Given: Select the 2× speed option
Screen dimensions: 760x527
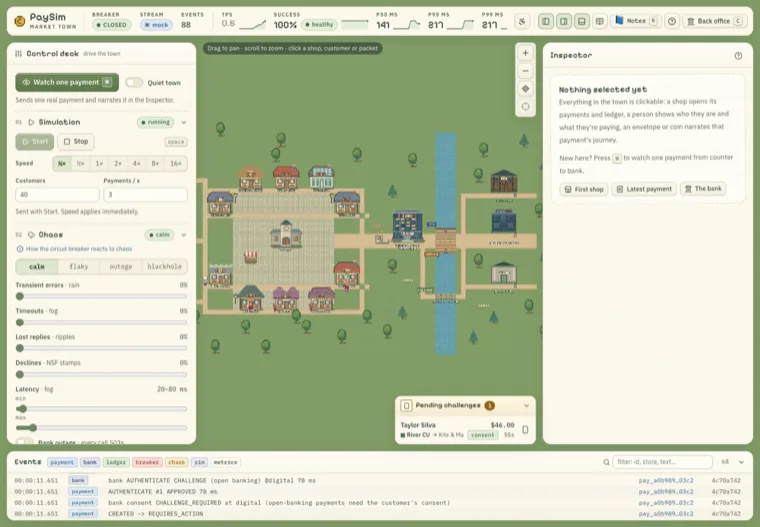Looking at the screenshot, I should pos(118,163).
